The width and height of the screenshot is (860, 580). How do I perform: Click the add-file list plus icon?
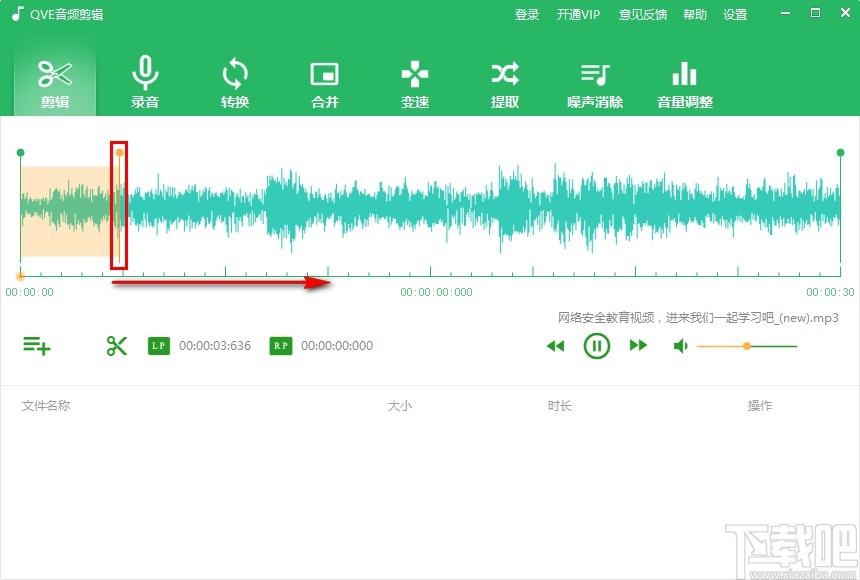tap(37, 346)
